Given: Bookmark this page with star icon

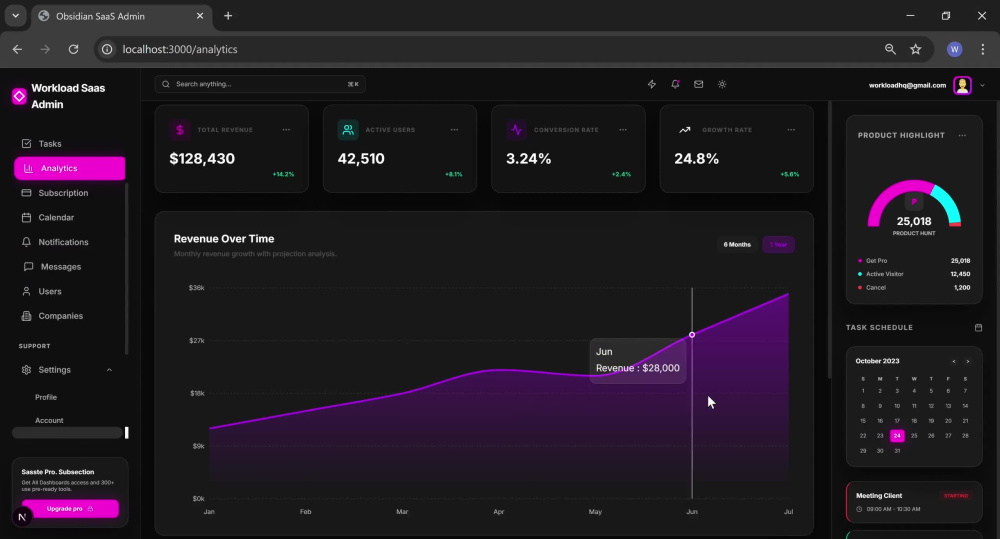Looking at the screenshot, I should 916,49.
